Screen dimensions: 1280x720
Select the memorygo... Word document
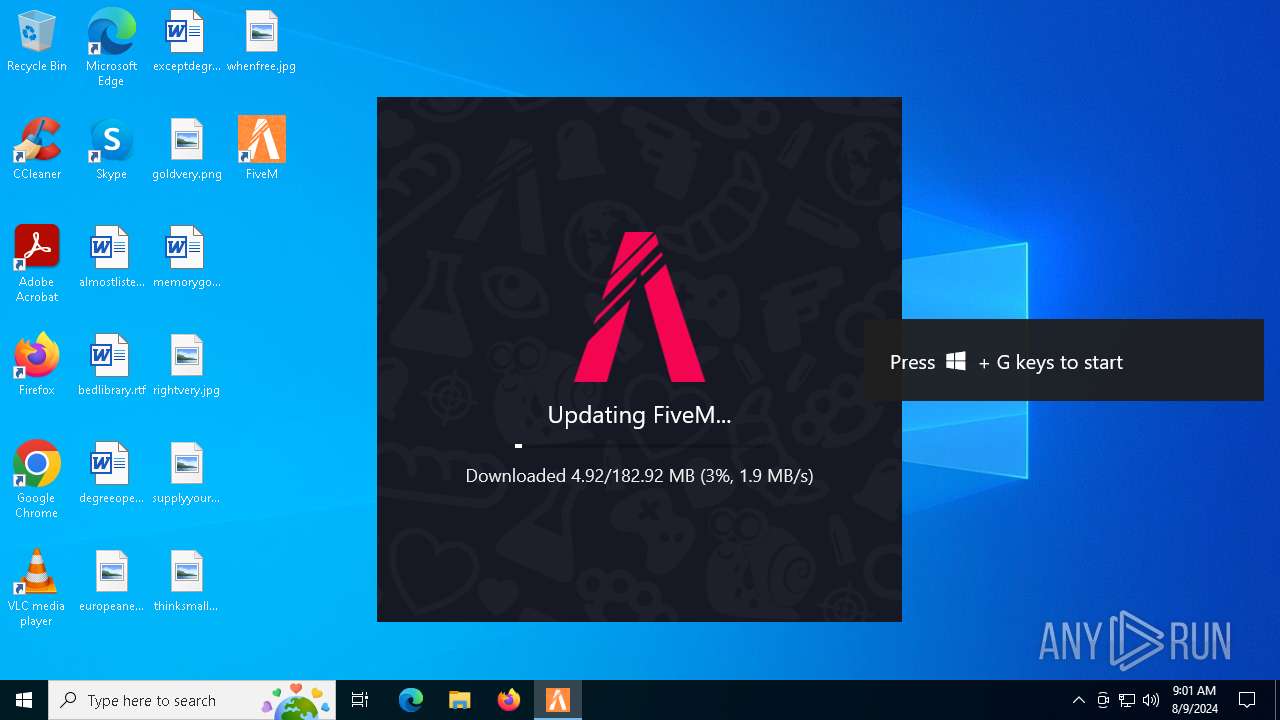[x=186, y=258]
